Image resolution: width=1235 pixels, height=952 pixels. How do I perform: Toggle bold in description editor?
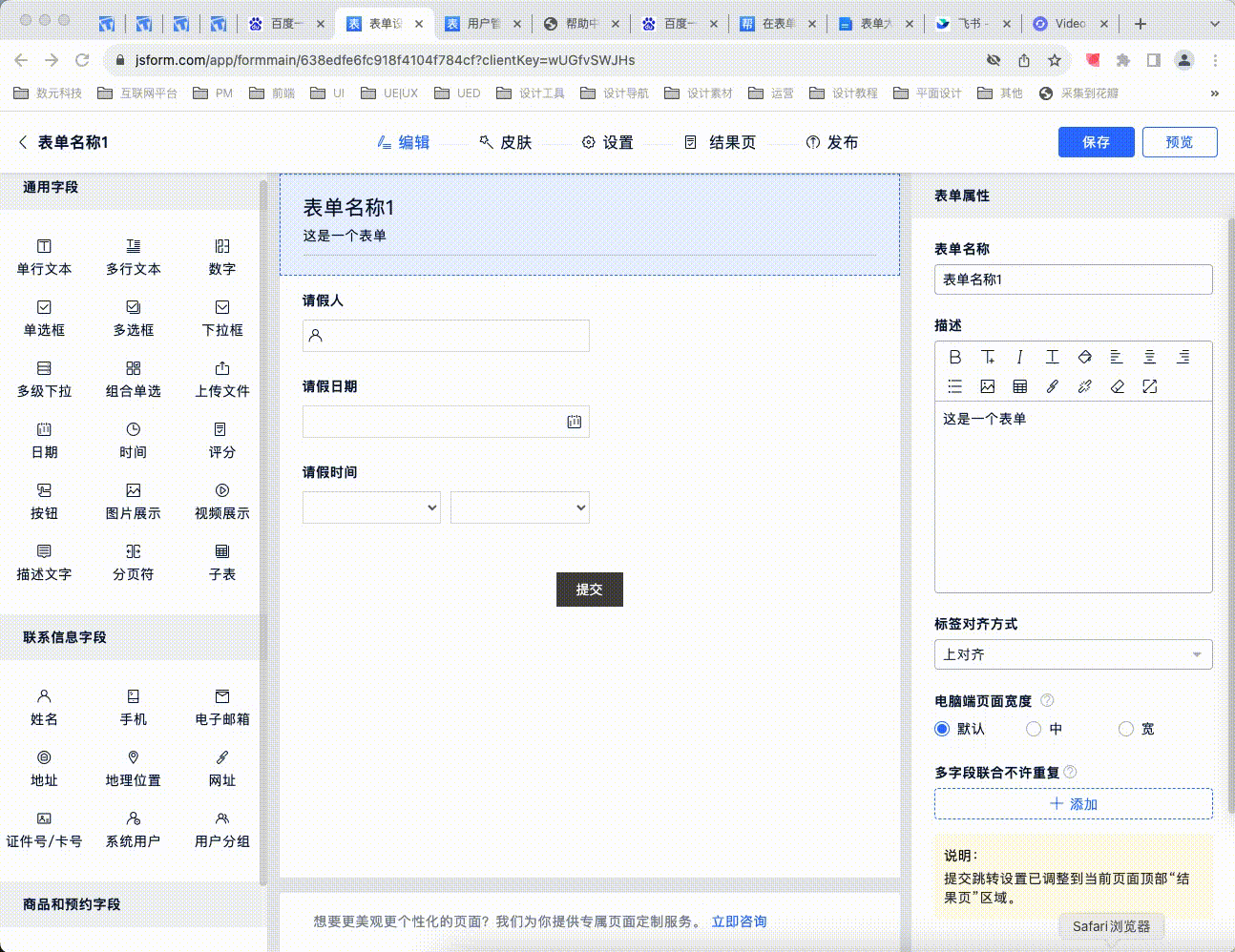pyautogui.click(x=954, y=357)
